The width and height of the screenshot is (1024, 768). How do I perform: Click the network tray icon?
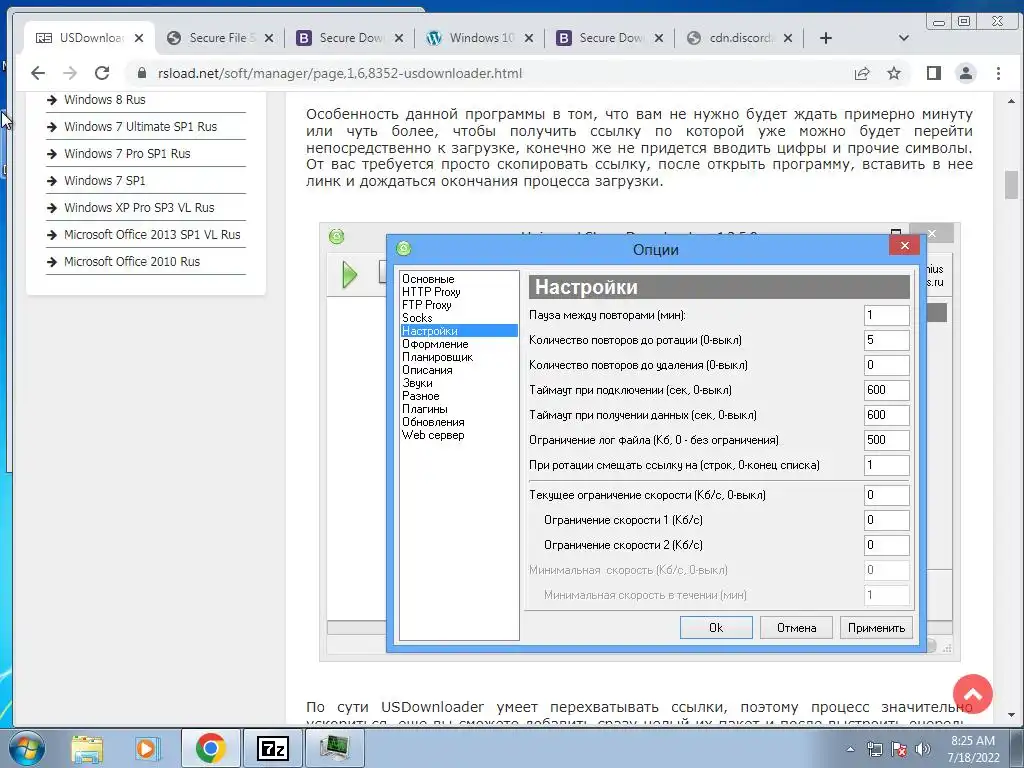coord(874,749)
